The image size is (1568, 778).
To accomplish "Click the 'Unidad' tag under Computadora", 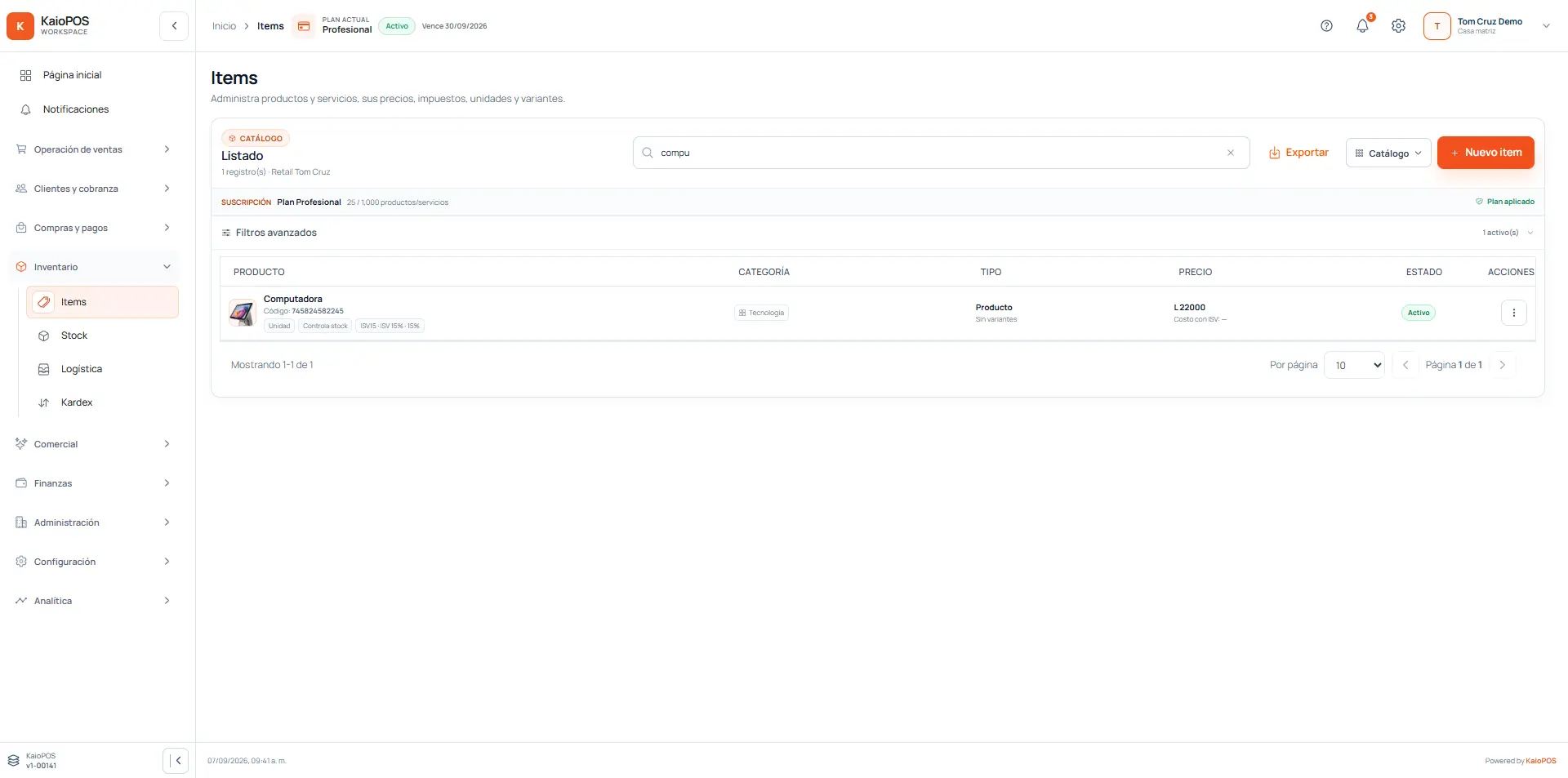I will (x=279, y=326).
